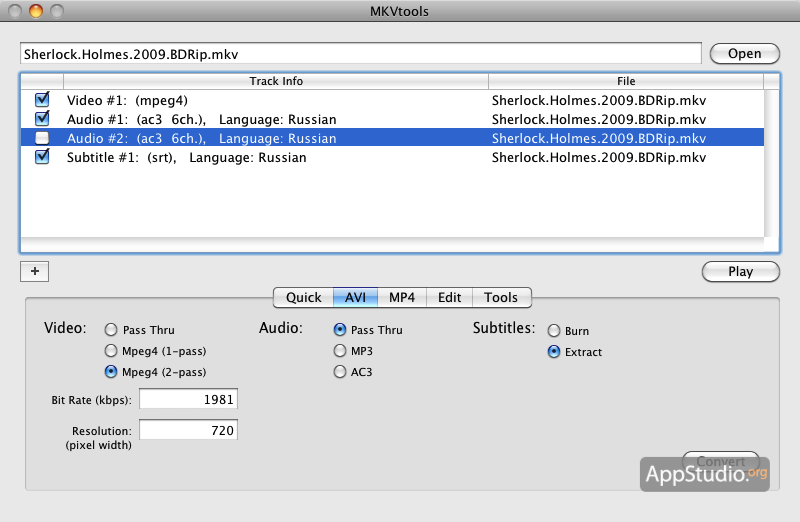
Task: Switch to the MP4 tab
Action: pyautogui.click(x=402, y=297)
